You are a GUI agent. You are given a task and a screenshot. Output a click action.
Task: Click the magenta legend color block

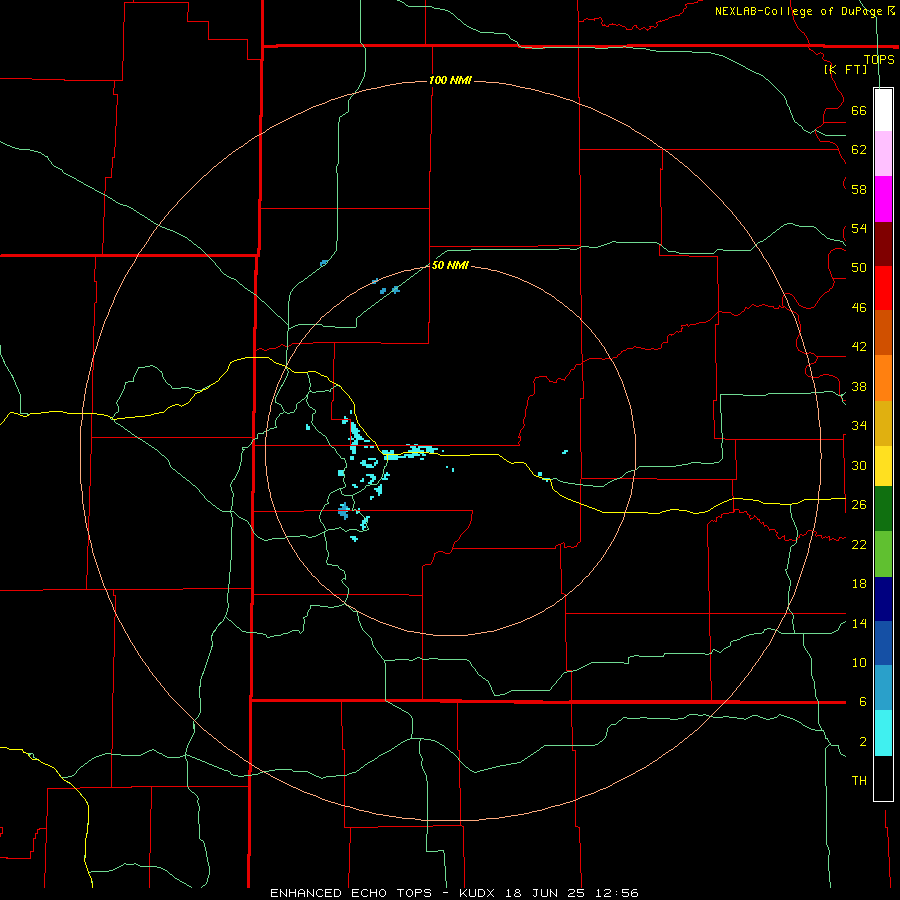883,199
